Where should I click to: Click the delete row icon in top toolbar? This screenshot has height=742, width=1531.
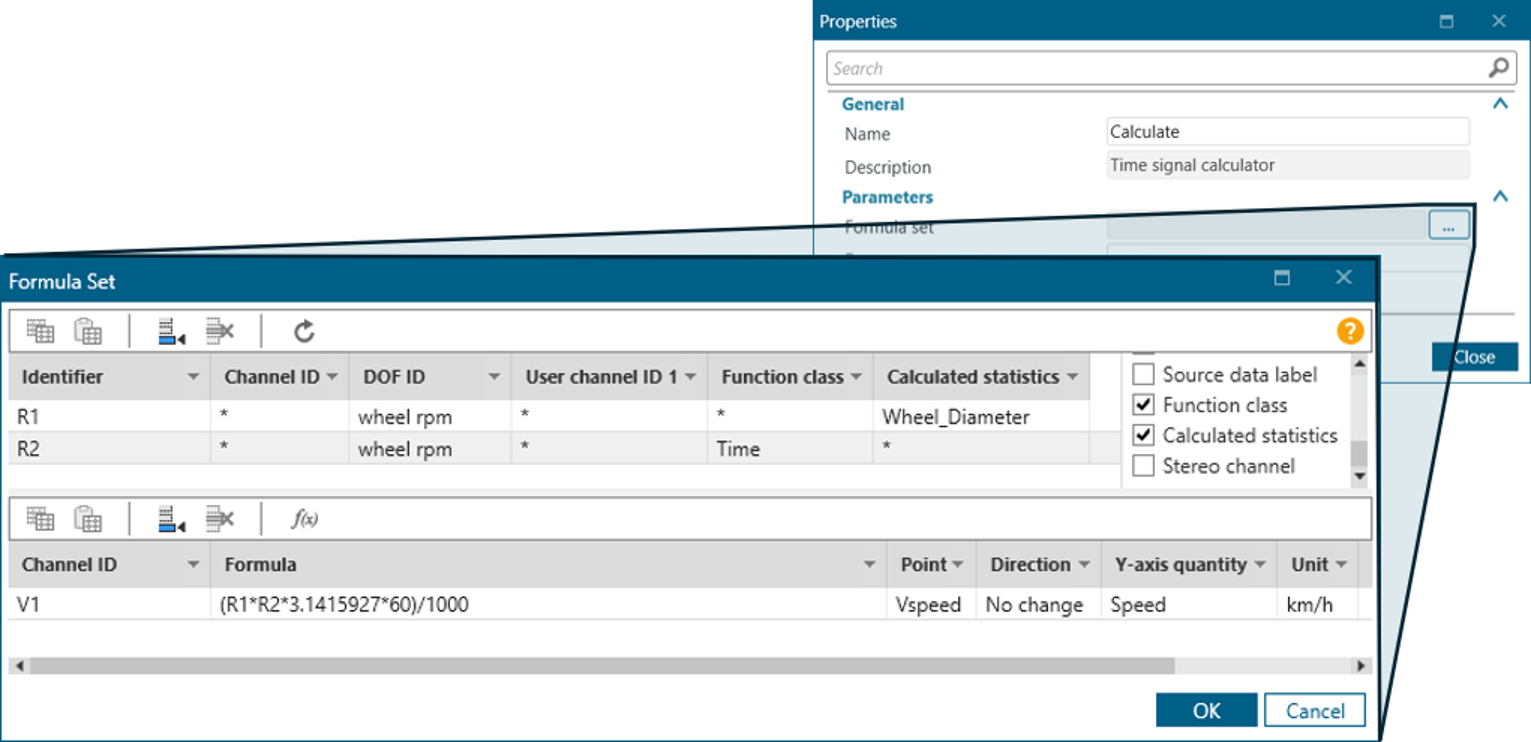click(219, 331)
